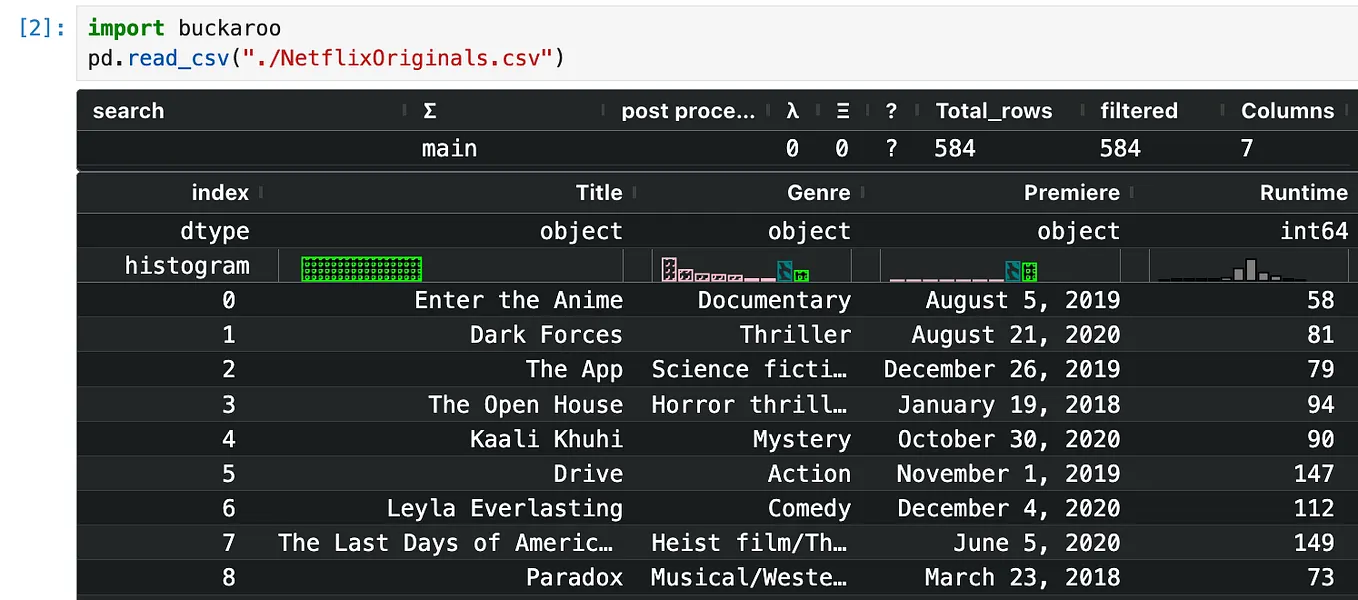Open the Premiere column sort options

pyautogui.click(x=1133, y=192)
